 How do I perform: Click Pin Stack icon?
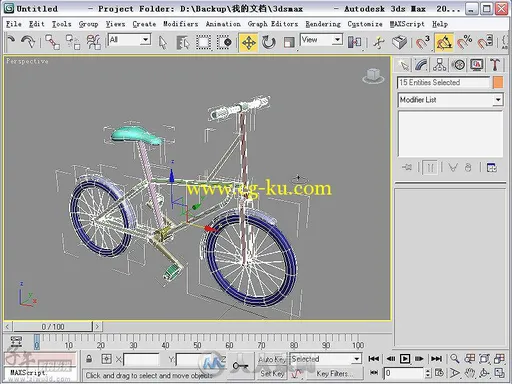click(x=407, y=167)
